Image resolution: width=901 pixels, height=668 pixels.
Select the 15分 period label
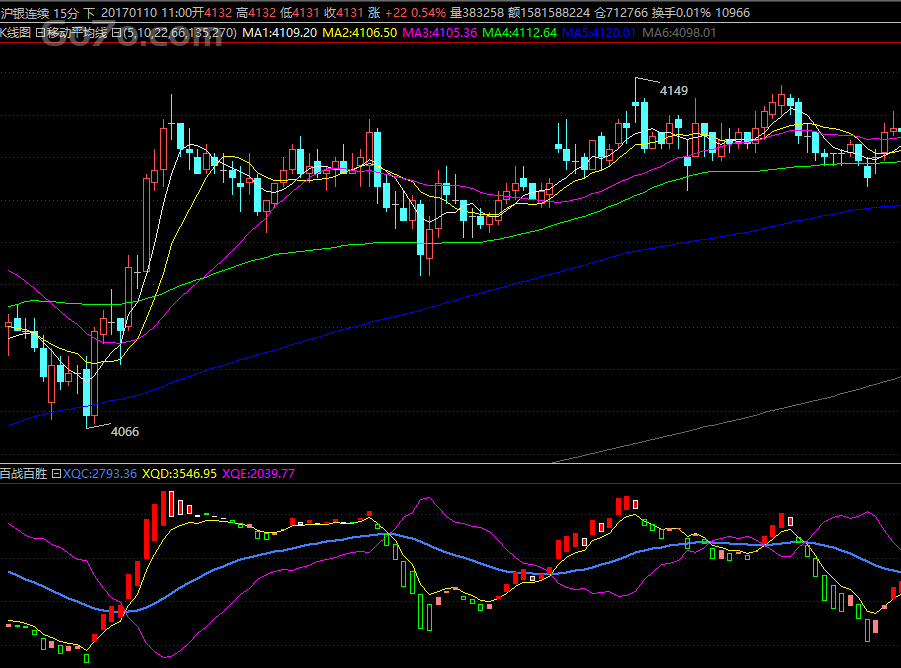pos(66,13)
